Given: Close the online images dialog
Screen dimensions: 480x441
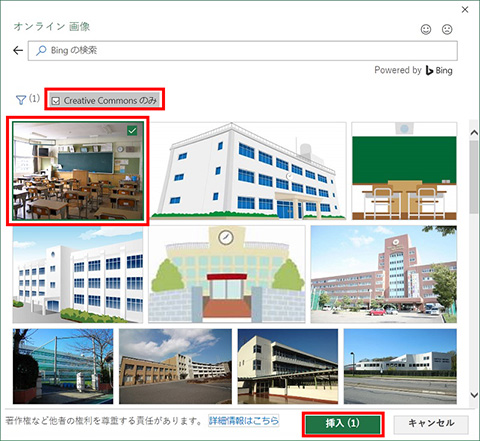Looking at the screenshot, I should pos(465,10).
